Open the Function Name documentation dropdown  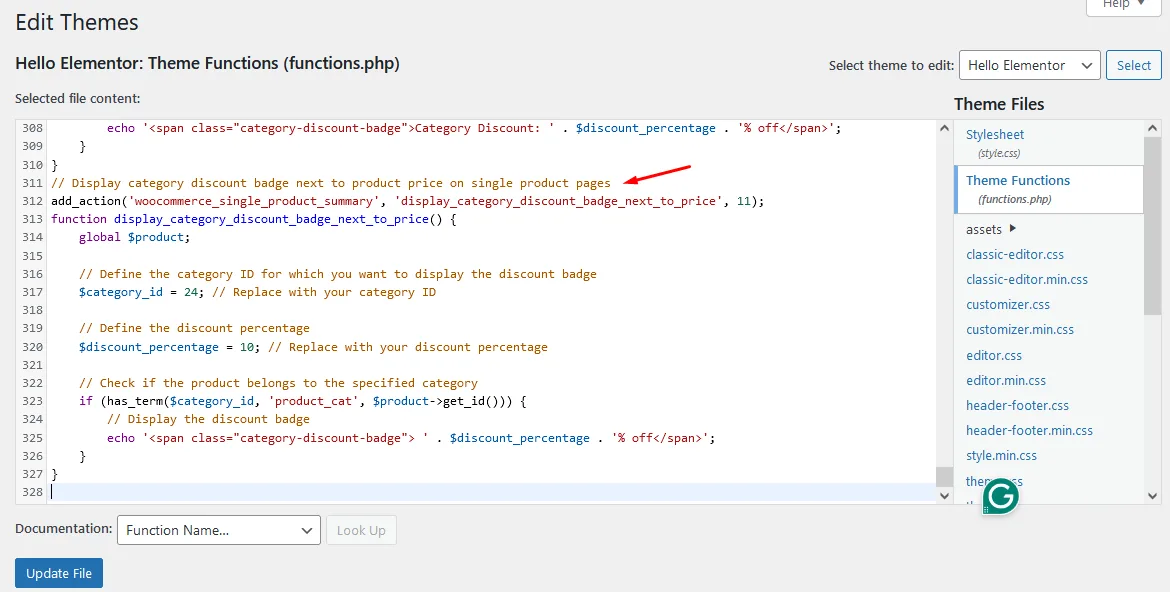(x=219, y=530)
